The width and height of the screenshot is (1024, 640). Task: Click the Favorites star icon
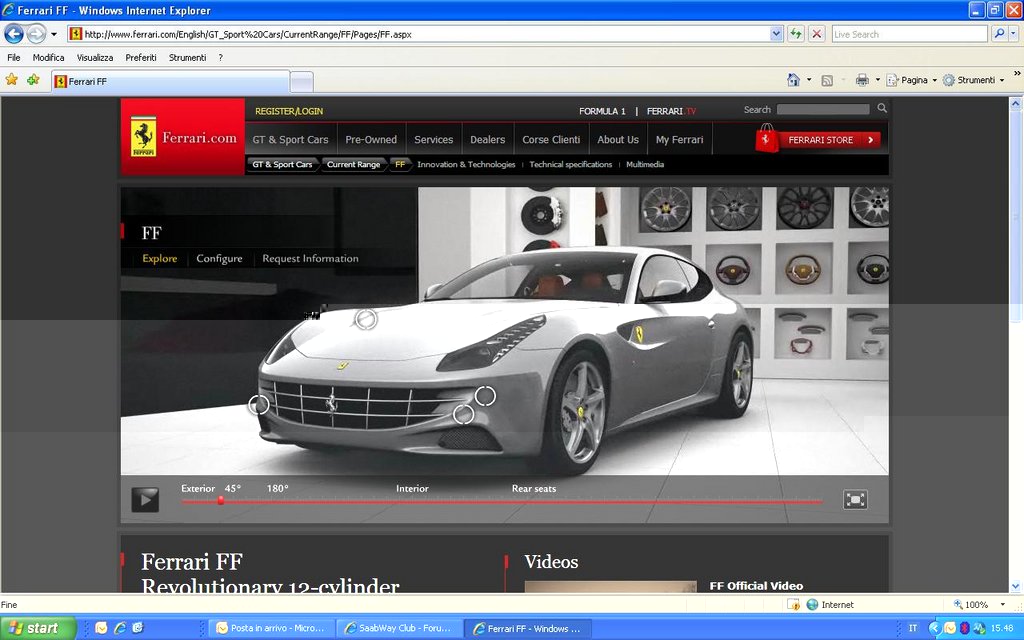(x=12, y=80)
